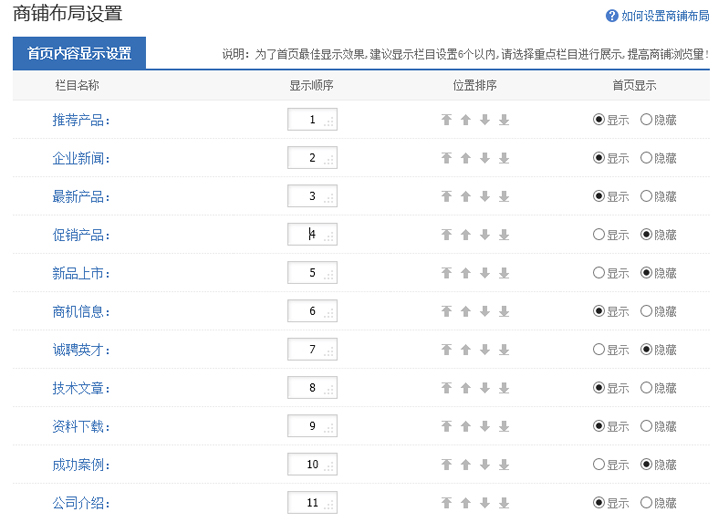Screen dimensions: 715x525
Task: Click the 推荐产品 column name
Action: (81, 120)
